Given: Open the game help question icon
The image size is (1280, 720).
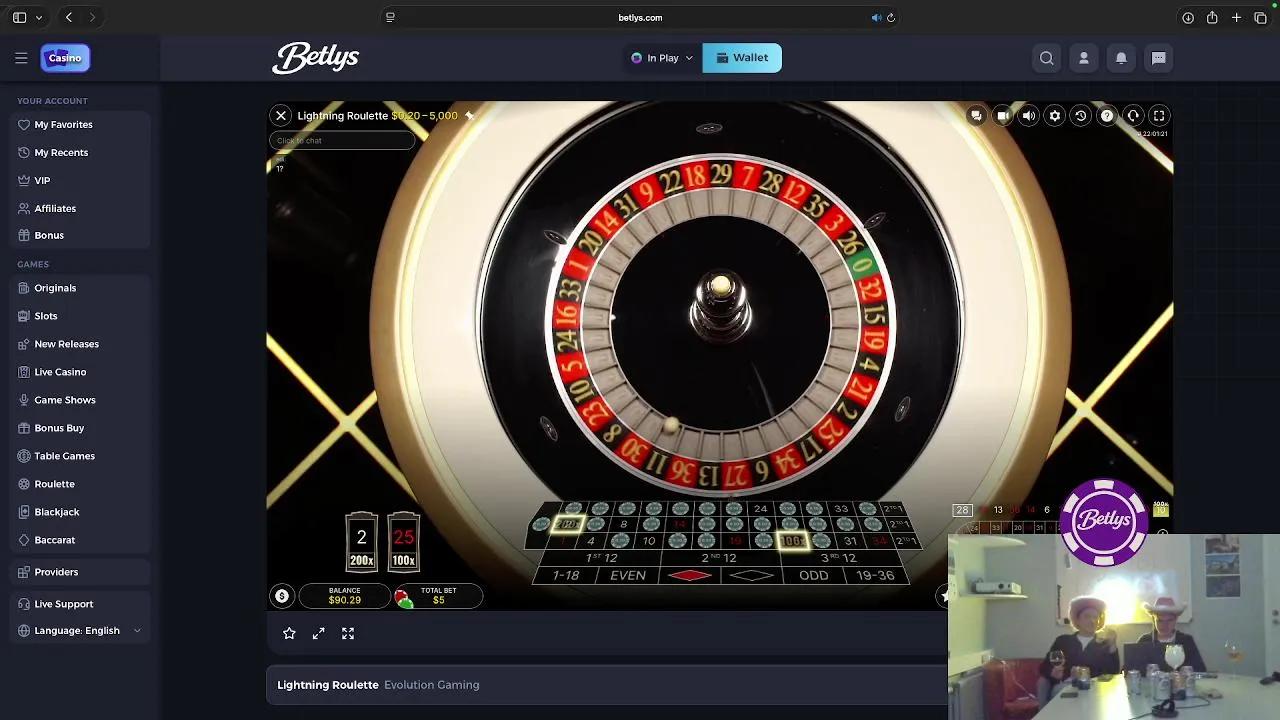Looking at the screenshot, I should point(1107,116).
